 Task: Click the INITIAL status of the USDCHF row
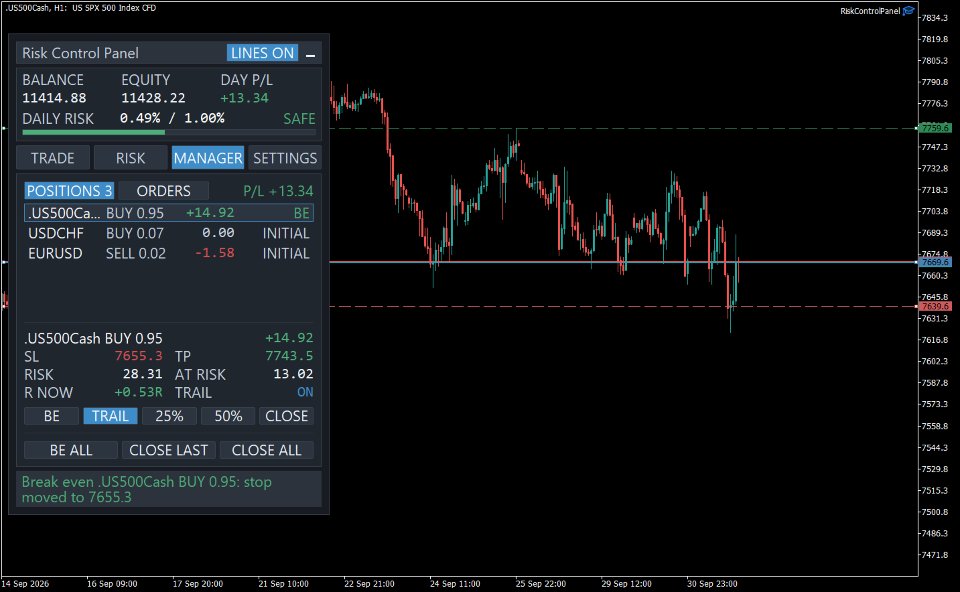coord(286,233)
